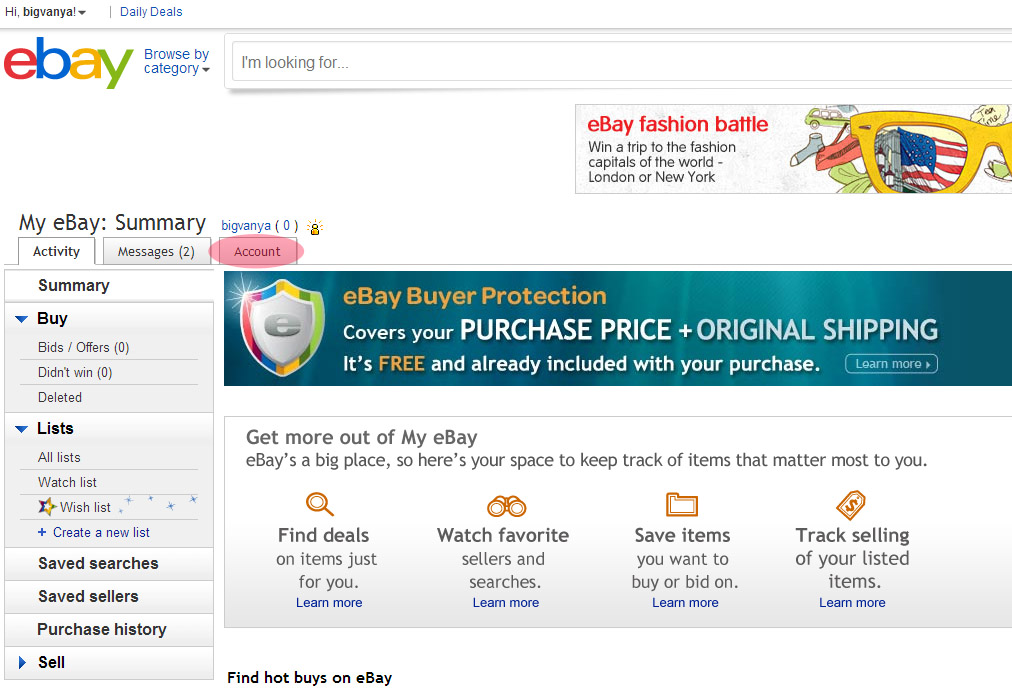The height and width of the screenshot is (689, 1012).
Task: Open the Daily Deals link
Action: tap(151, 12)
